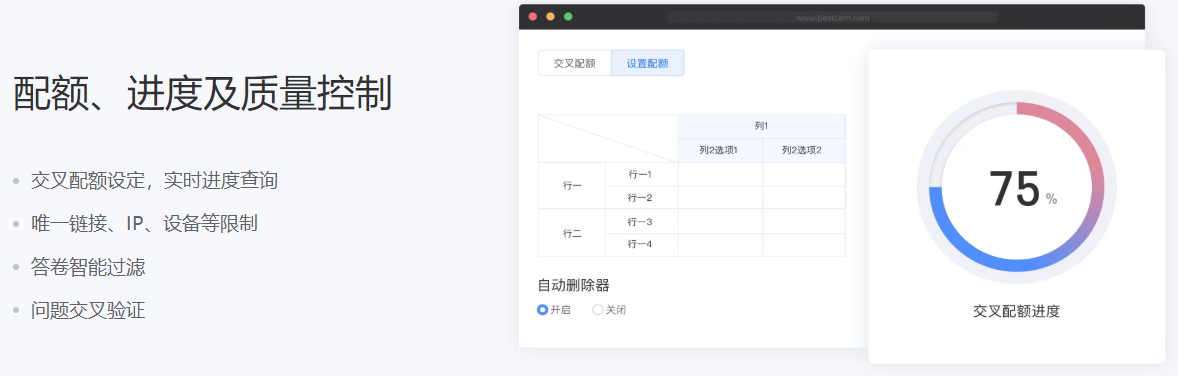Click the bullet 答卷智能过滤

(x=88, y=267)
